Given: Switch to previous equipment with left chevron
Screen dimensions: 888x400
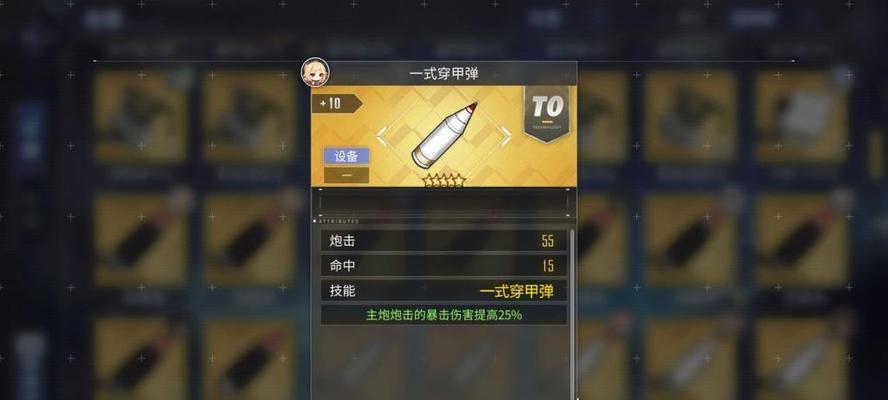Looking at the screenshot, I should click(x=382, y=137).
